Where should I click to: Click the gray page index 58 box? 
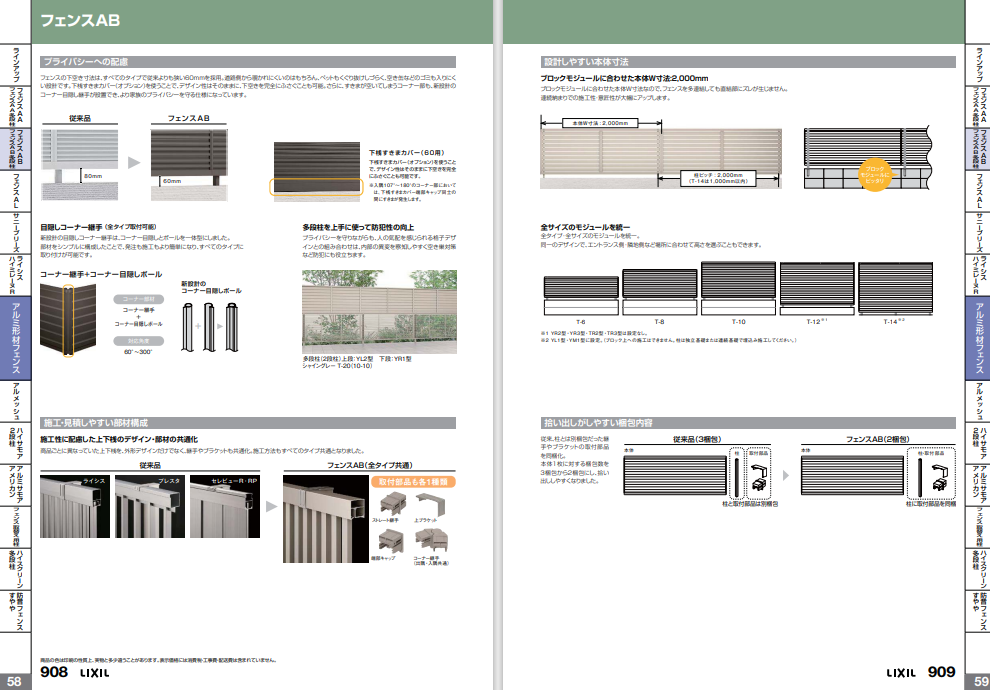[x=15, y=682]
